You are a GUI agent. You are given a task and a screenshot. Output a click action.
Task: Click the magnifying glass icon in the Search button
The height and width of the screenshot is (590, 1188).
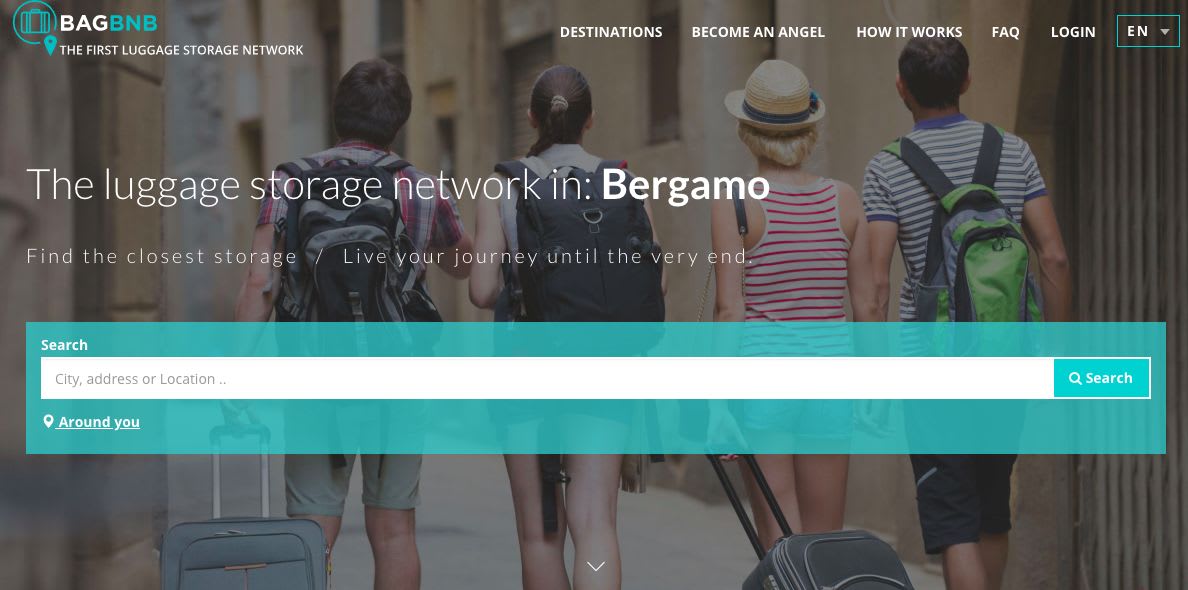point(1075,378)
